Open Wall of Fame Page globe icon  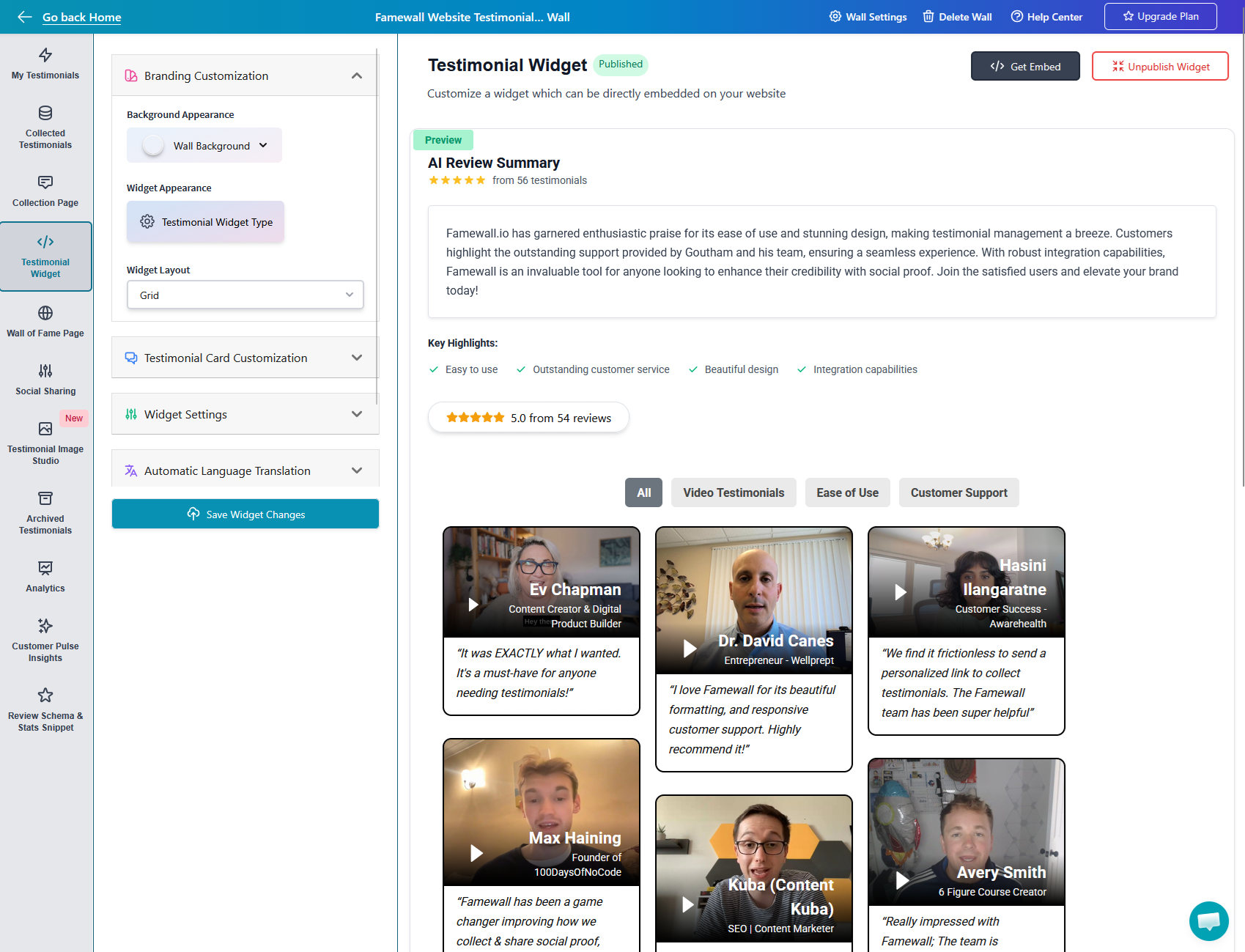(45, 313)
